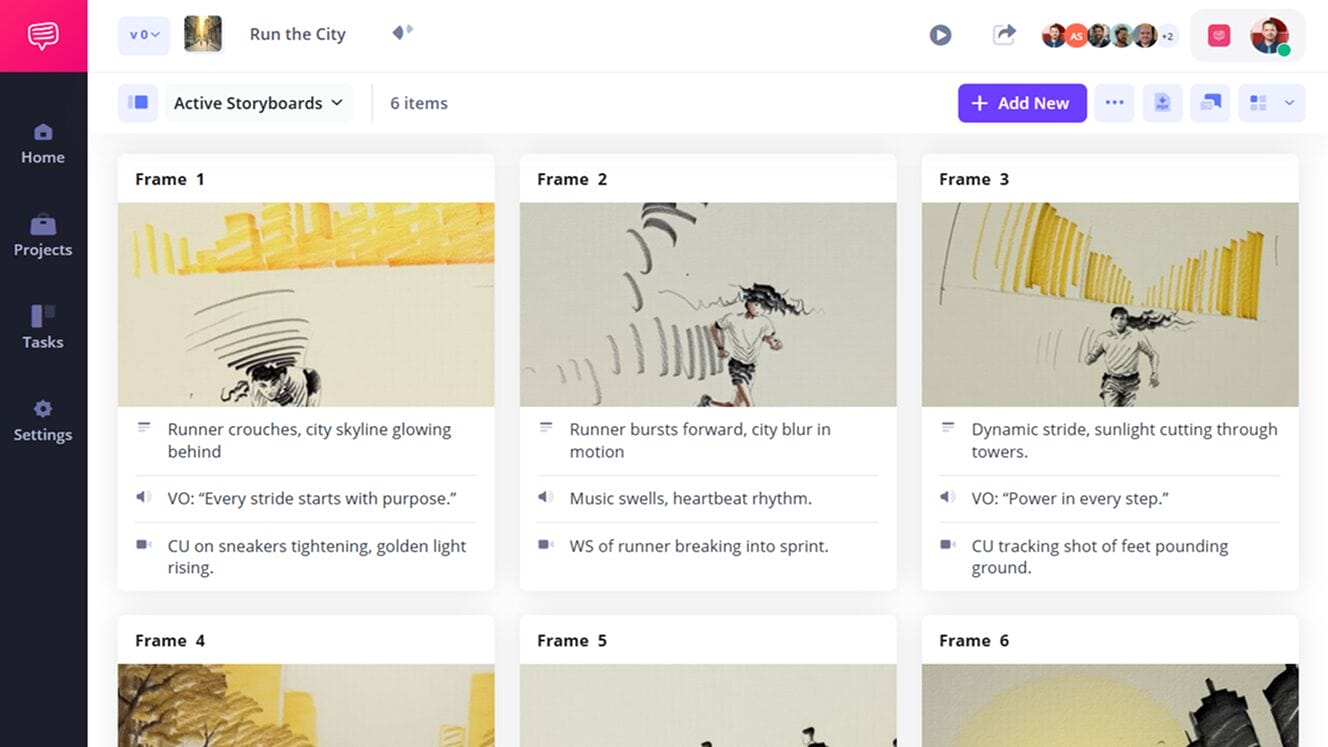The width and height of the screenshot is (1328, 747).
Task: Click the share arrow icon
Action: point(1004,35)
